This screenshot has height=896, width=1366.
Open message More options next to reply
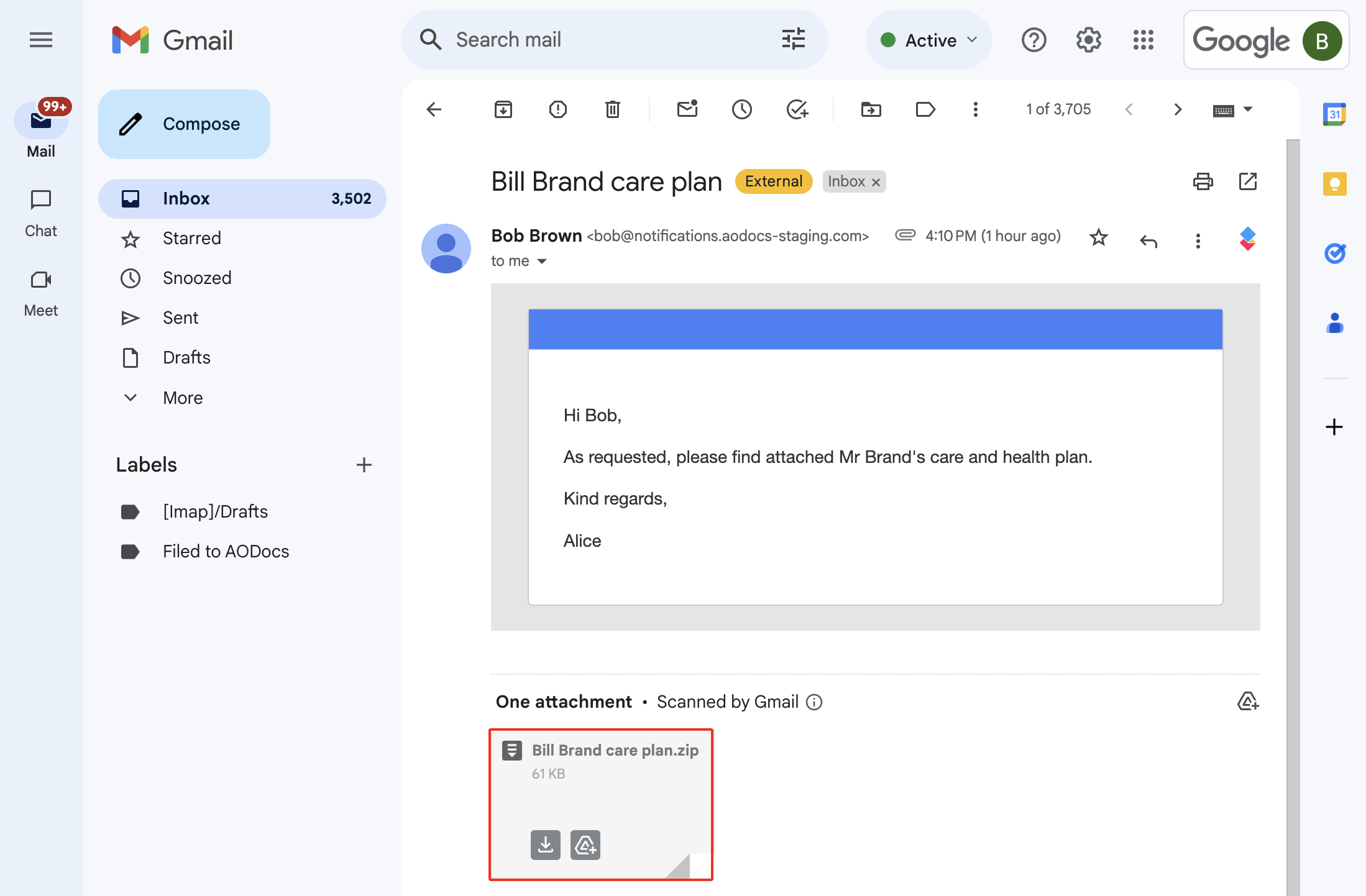pyautogui.click(x=1198, y=240)
